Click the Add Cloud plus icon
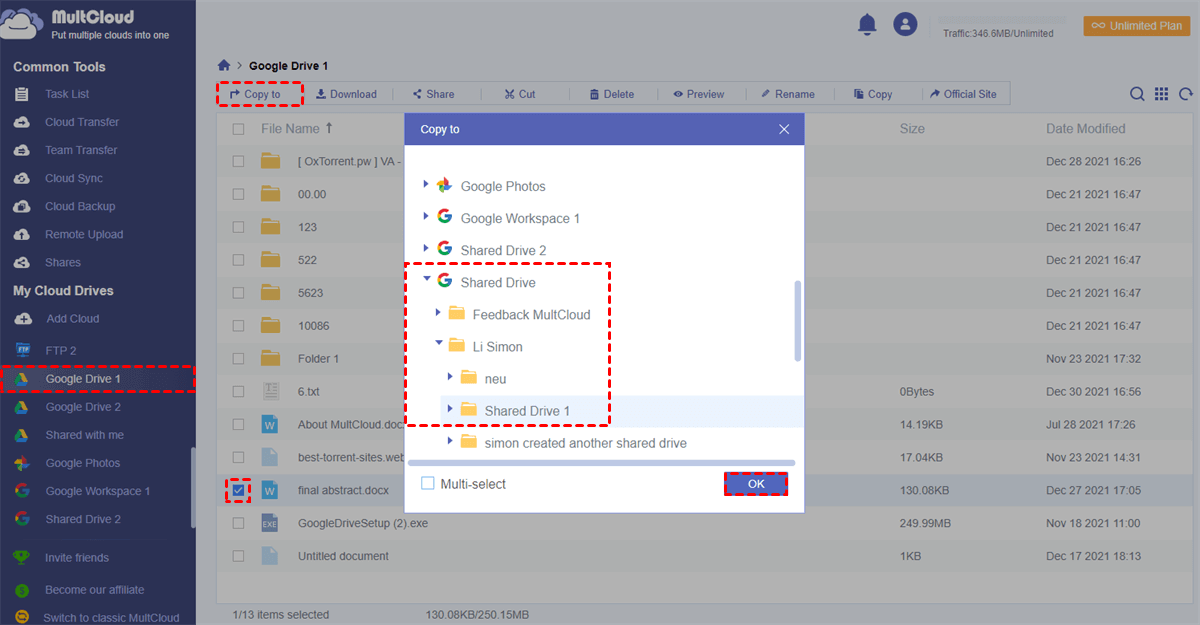The image size is (1200, 625). click(22, 319)
